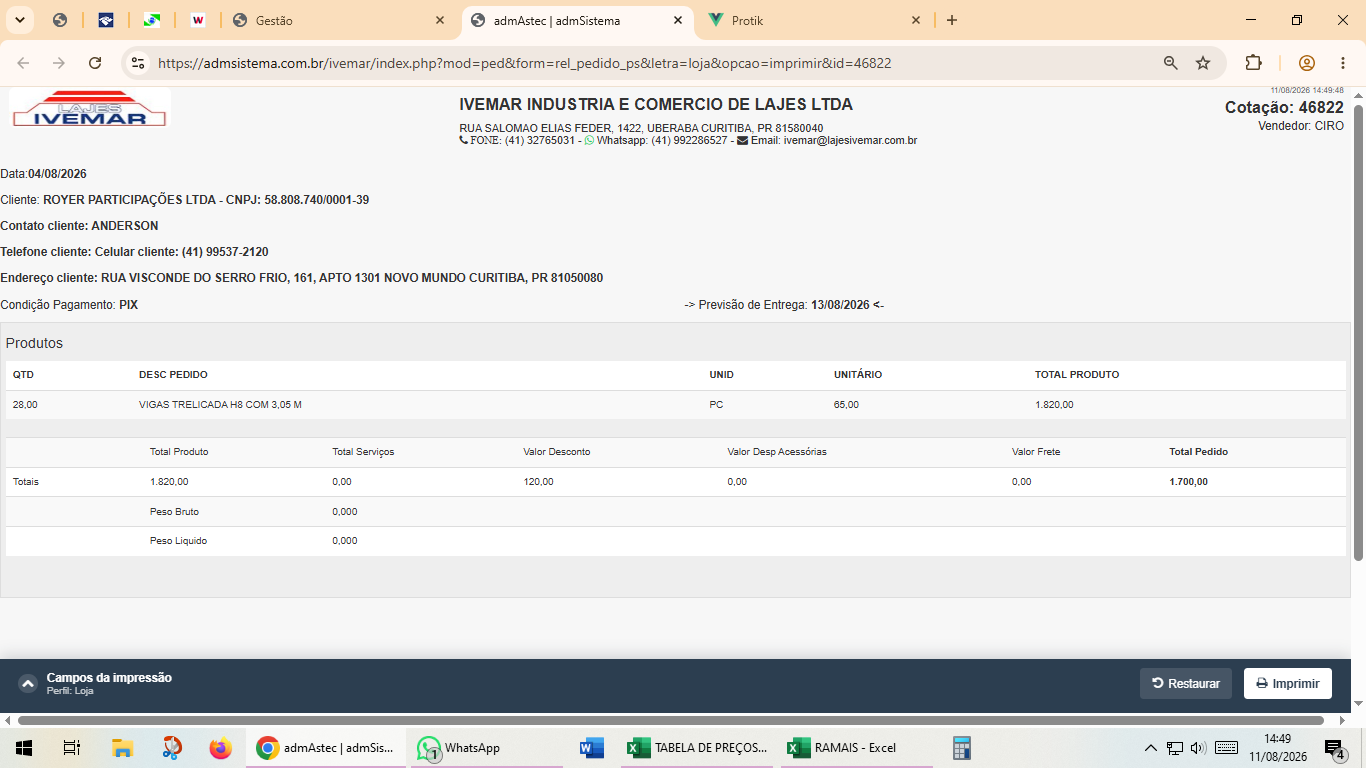Click the quantity 28,00 cell
Image resolution: width=1366 pixels, height=768 pixels.
[x=25, y=404]
